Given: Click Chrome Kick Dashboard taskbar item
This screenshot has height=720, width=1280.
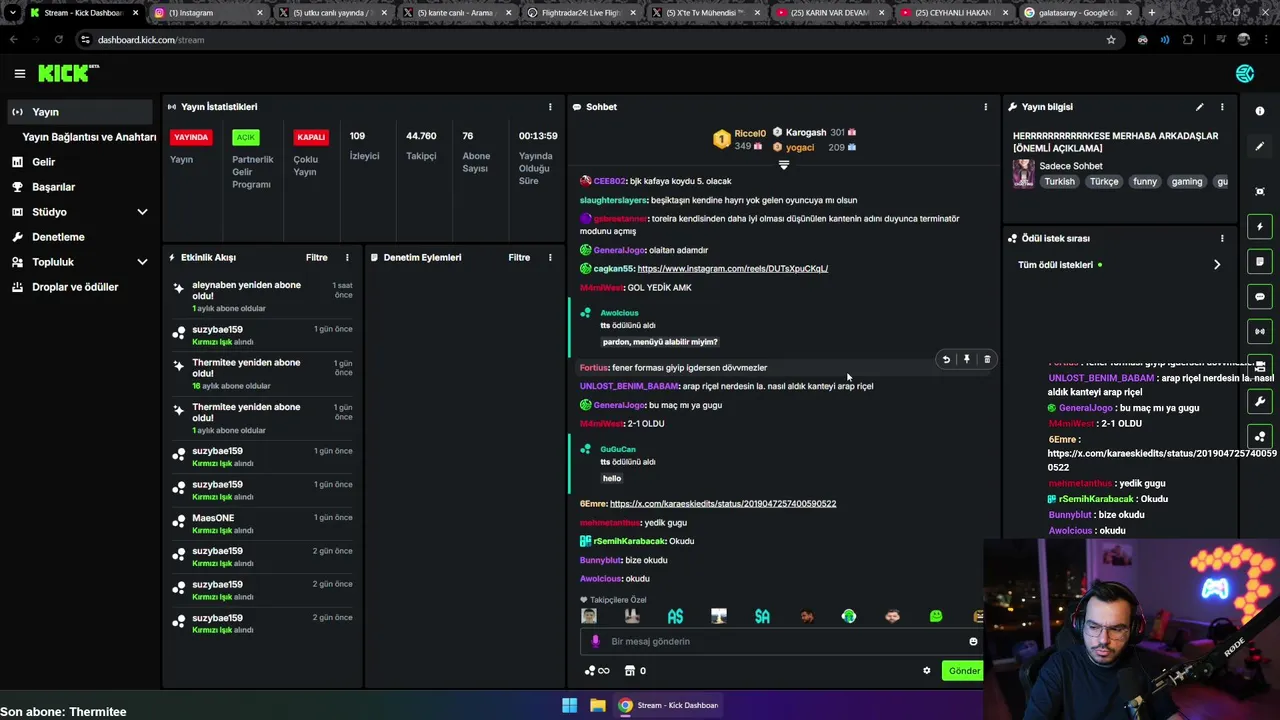Looking at the screenshot, I should 668,705.
